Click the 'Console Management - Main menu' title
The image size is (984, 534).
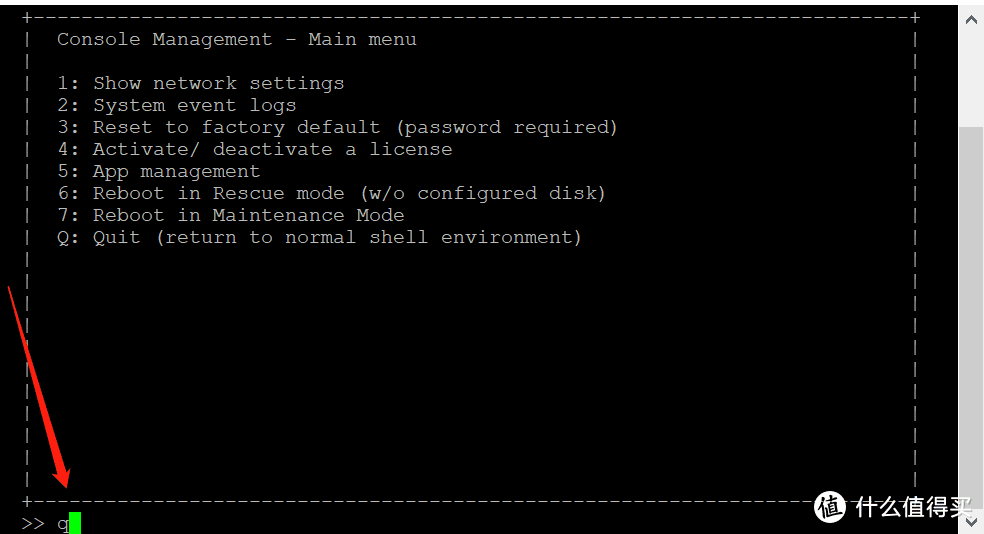pos(236,39)
